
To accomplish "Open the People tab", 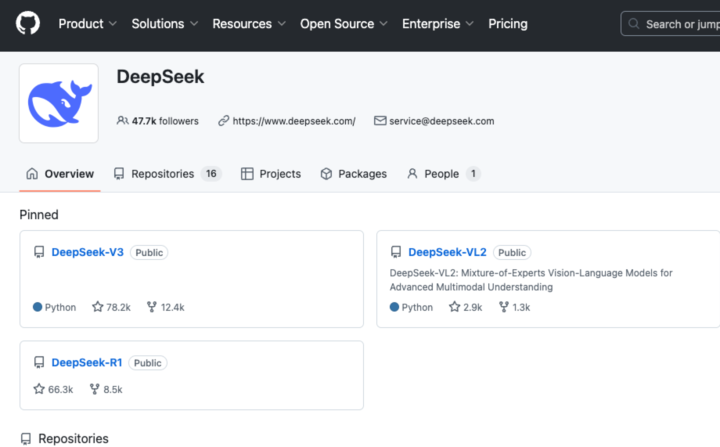I will pos(442,174).
